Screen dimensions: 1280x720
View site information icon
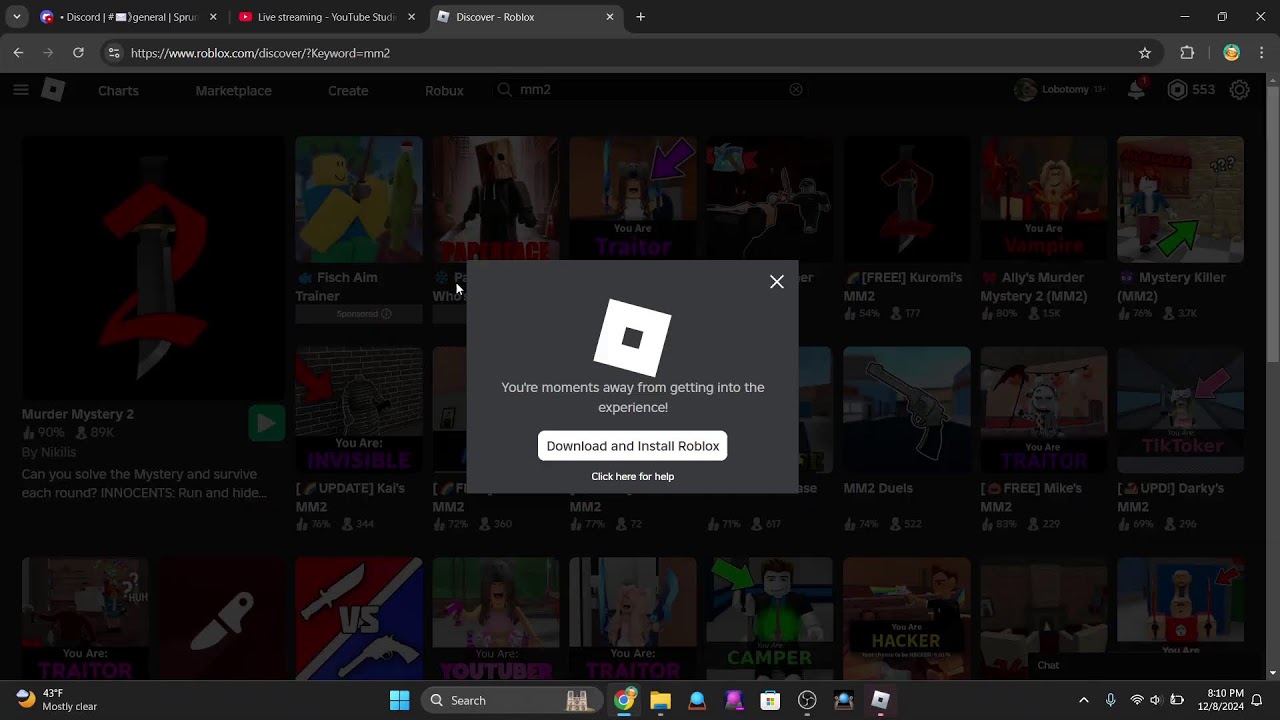(x=114, y=53)
